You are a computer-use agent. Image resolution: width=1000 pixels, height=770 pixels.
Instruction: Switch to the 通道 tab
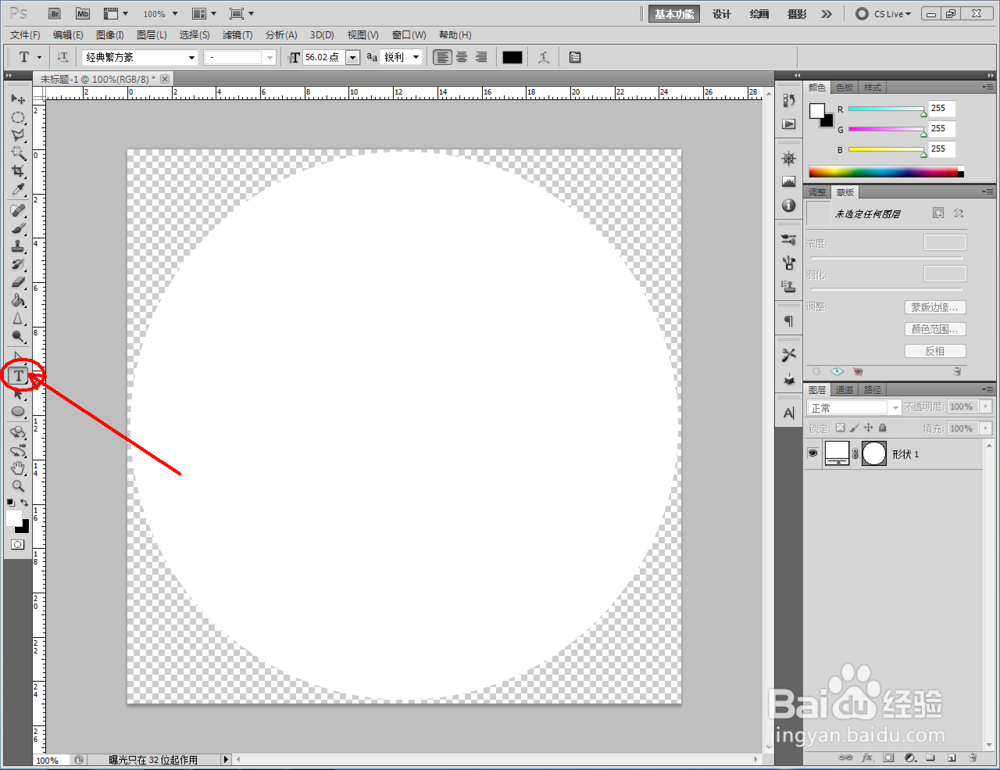(x=844, y=390)
